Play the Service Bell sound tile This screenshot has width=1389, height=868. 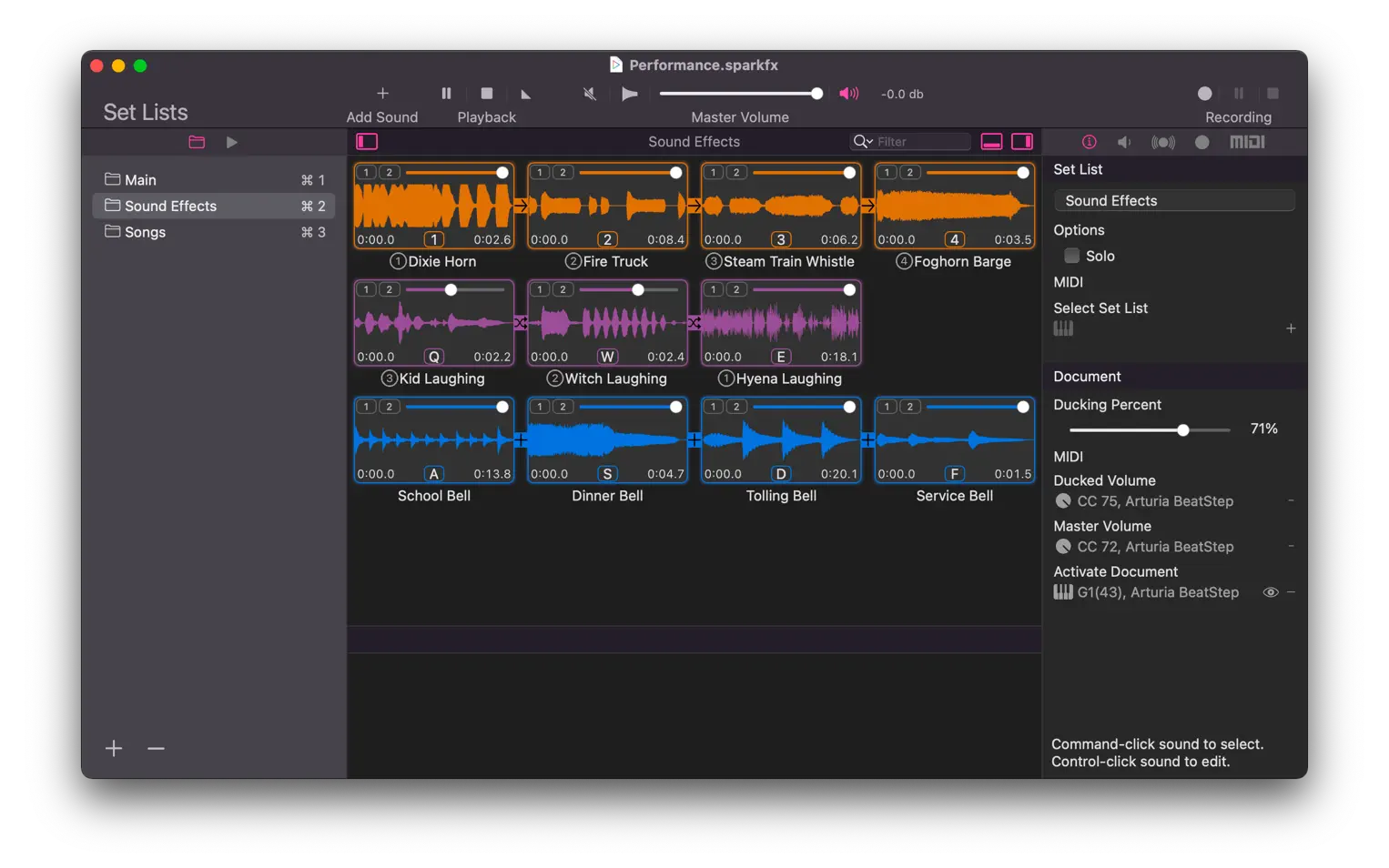pos(955,440)
